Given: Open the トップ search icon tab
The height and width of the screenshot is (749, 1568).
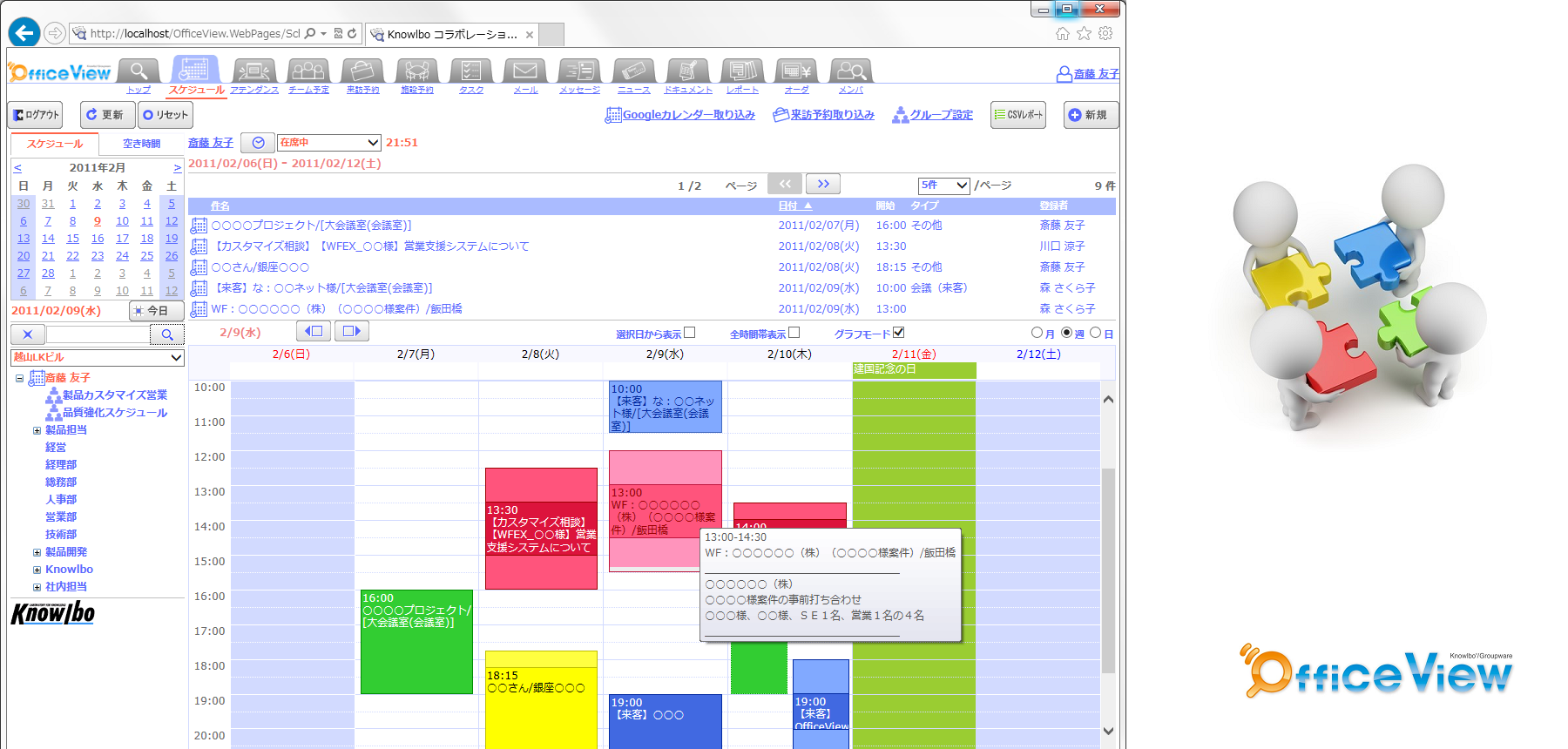Looking at the screenshot, I should [x=139, y=71].
